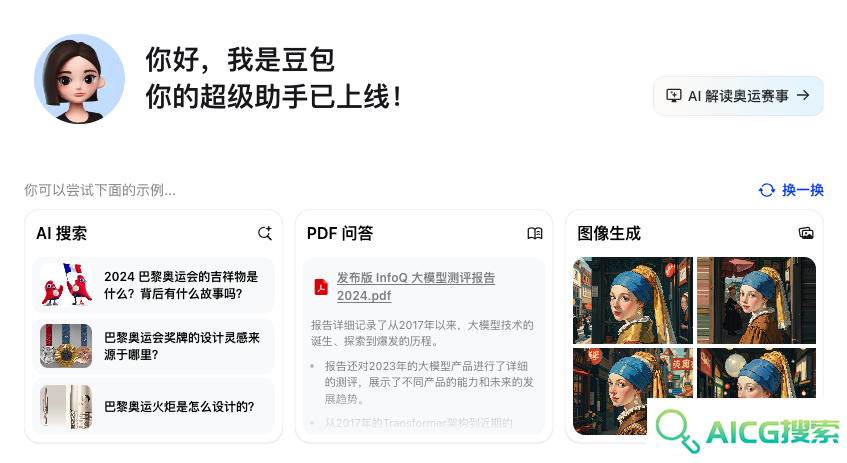This screenshot has height=463, width=847.
Task: Click the red PDF file icon
Action: [321, 286]
